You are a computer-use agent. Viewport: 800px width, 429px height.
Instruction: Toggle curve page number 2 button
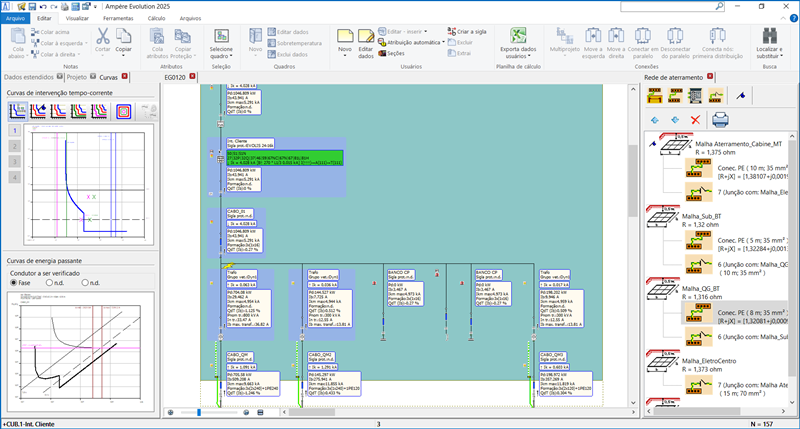click(x=15, y=146)
